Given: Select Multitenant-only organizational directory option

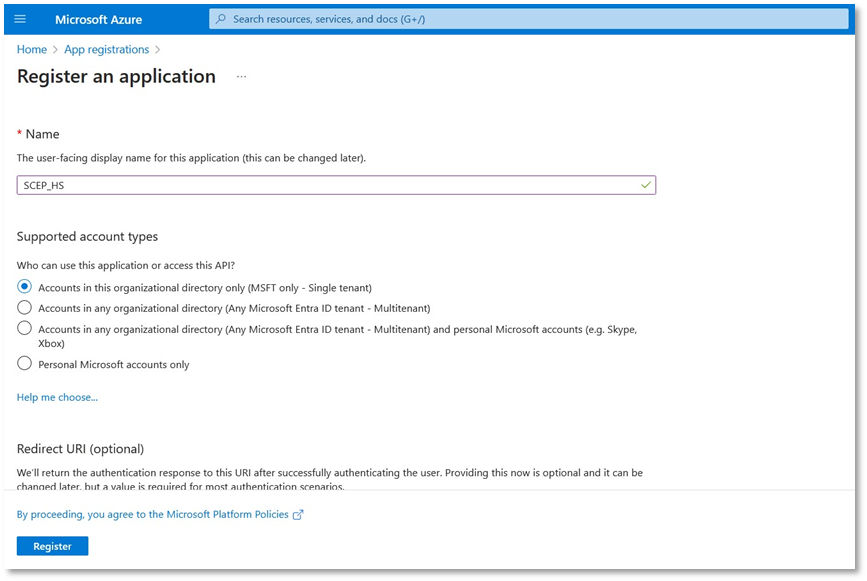Looking at the screenshot, I should point(25,308).
